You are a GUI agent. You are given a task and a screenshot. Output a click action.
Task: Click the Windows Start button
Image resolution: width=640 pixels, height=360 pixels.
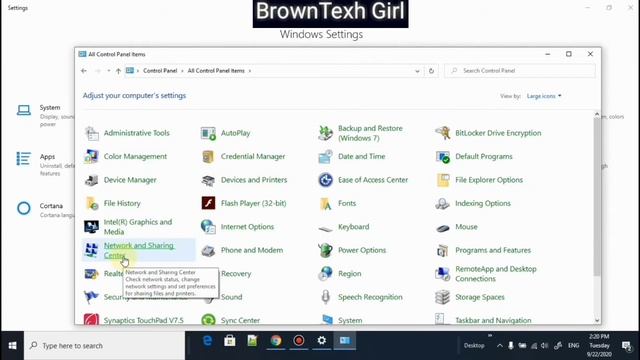(x=12, y=346)
